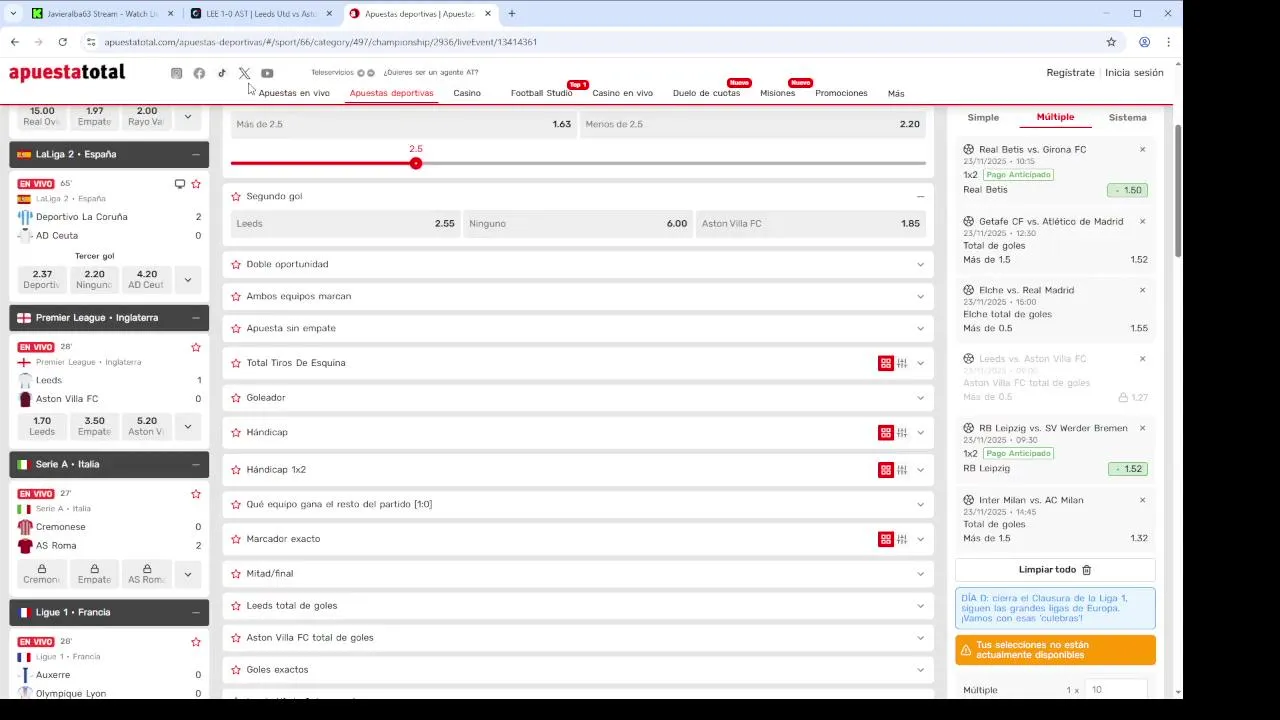The width and height of the screenshot is (1280, 720).
Task: Open bet builder icon on Total Tiros De Esquina
Action: coord(885,363)
